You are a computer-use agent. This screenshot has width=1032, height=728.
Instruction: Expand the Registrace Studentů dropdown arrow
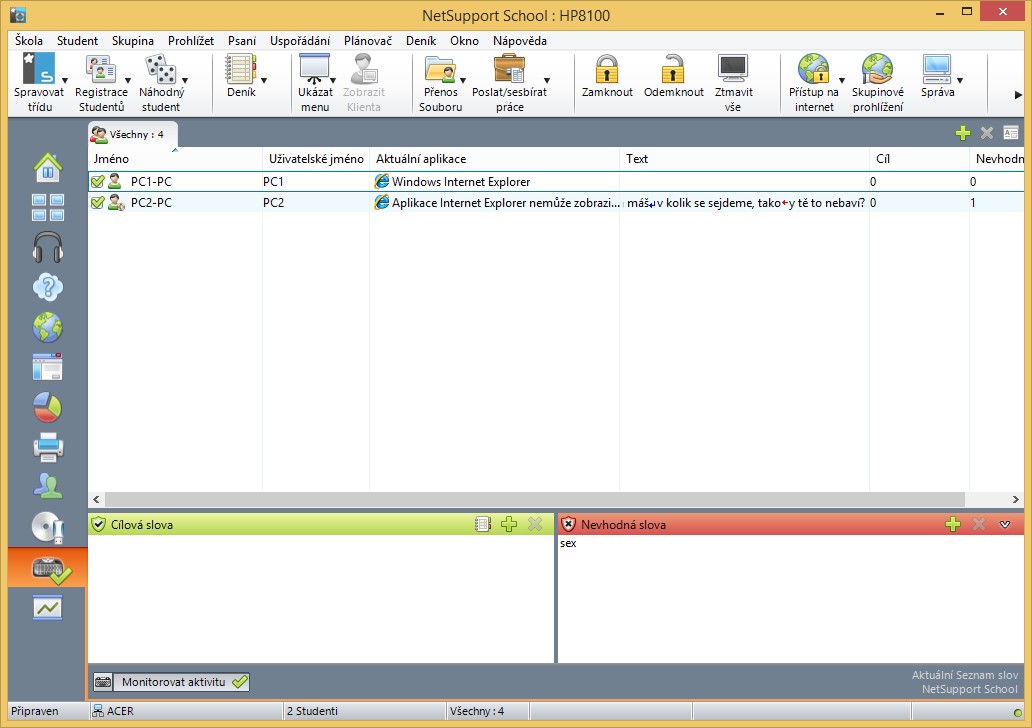coord(128,81)
